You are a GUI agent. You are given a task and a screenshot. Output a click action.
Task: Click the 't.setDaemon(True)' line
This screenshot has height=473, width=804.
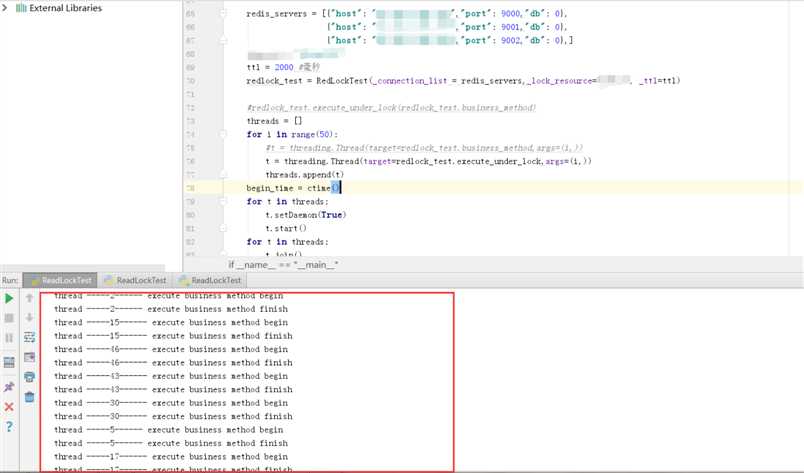(306, 215)
